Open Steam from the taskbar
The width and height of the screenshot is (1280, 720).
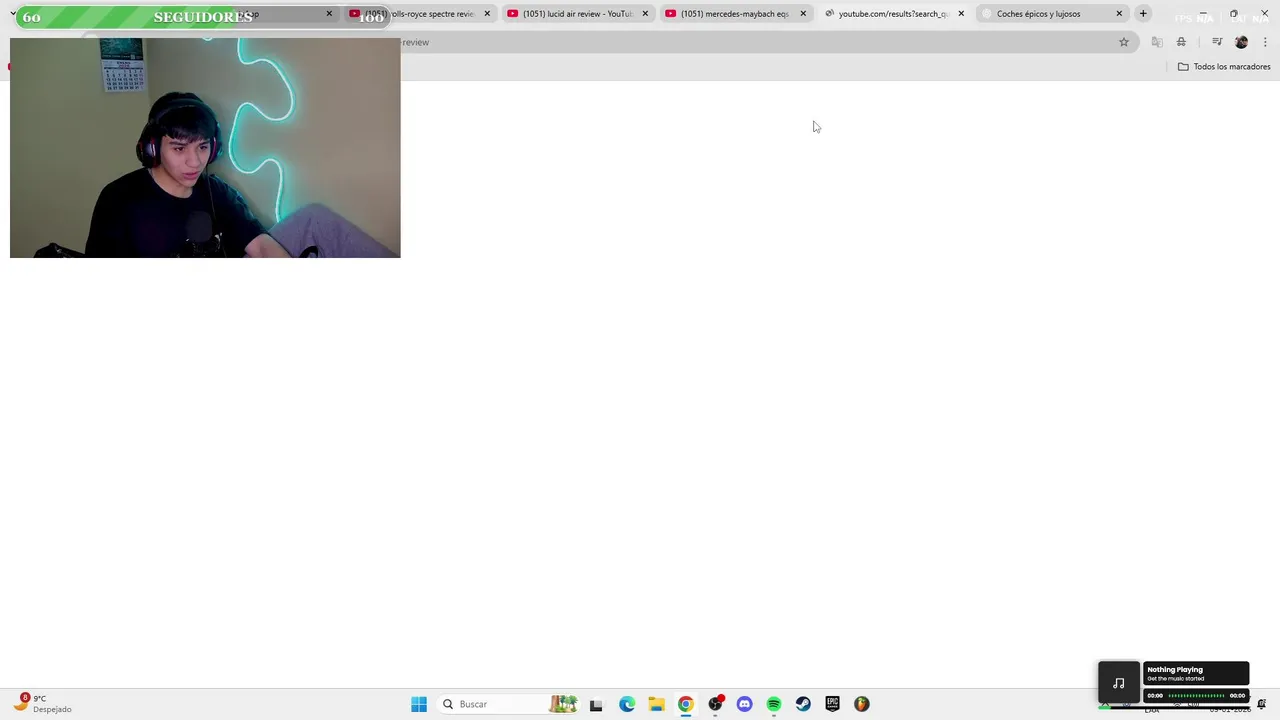803,704
